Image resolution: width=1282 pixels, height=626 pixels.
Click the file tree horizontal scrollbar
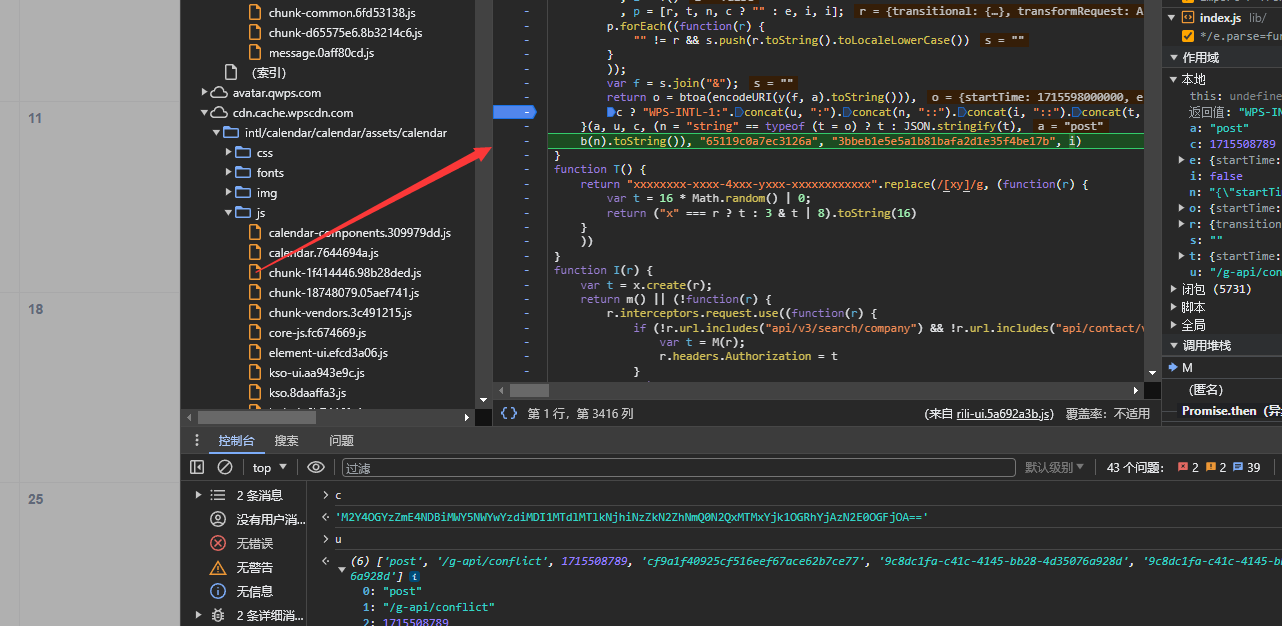257,417
